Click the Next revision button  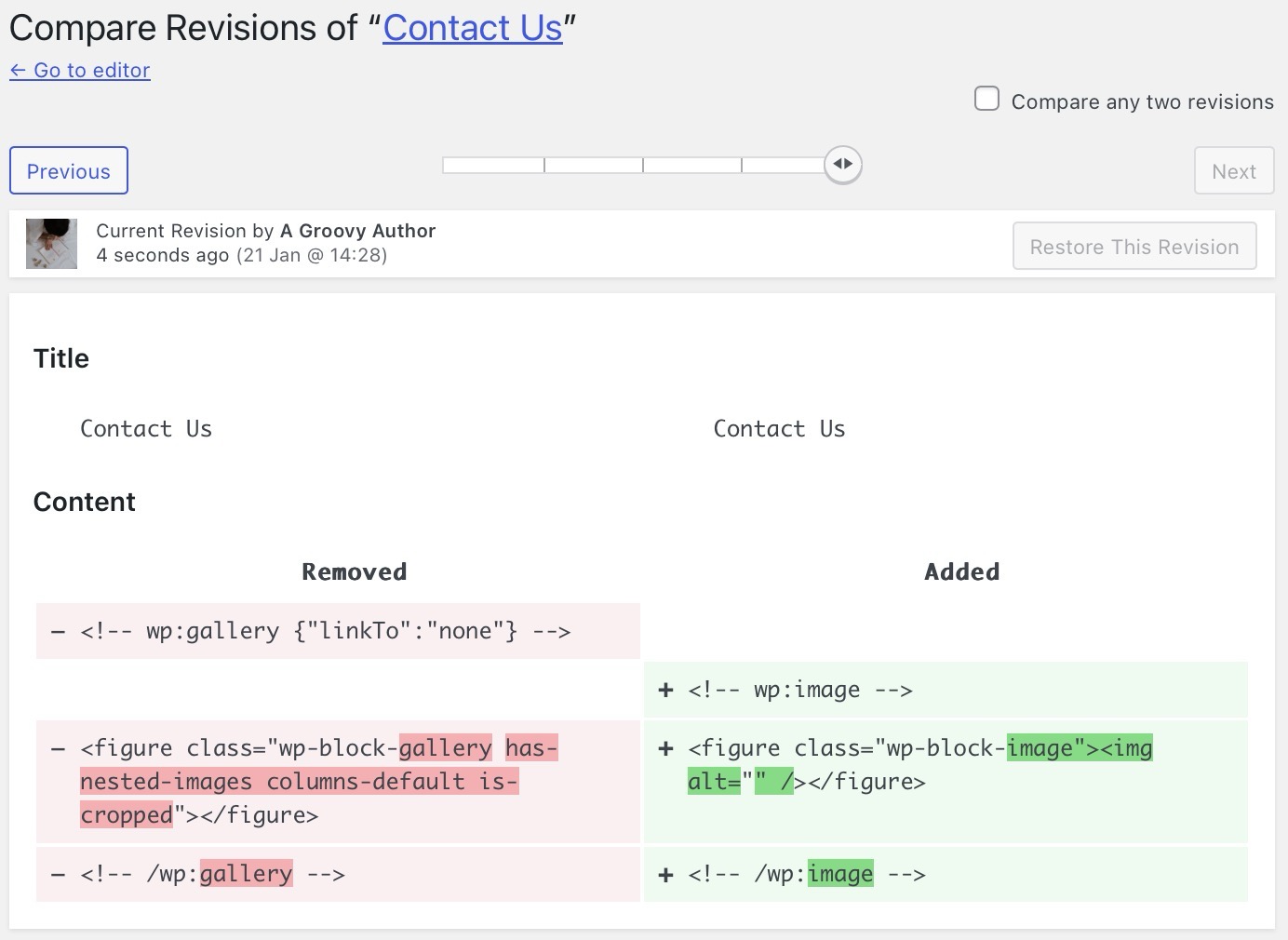tap(1233, 171)
